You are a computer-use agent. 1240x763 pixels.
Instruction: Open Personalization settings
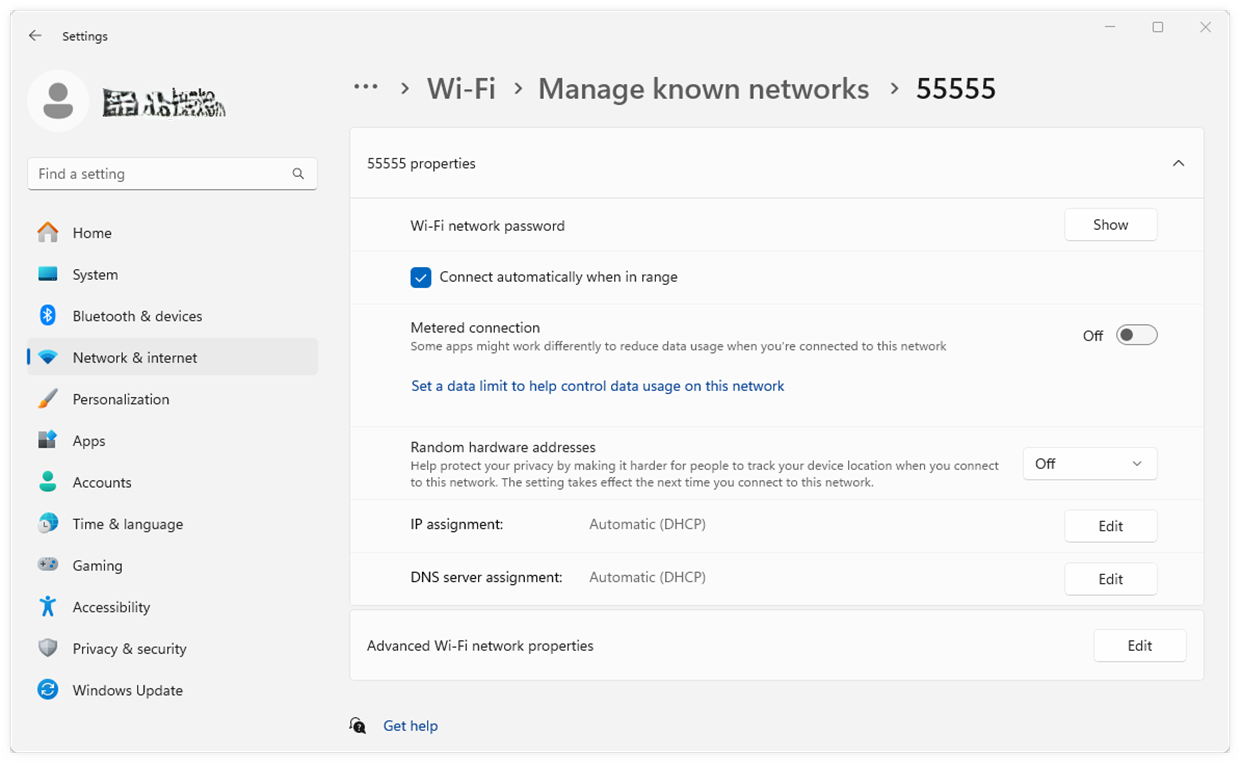(x=121, y=399)
